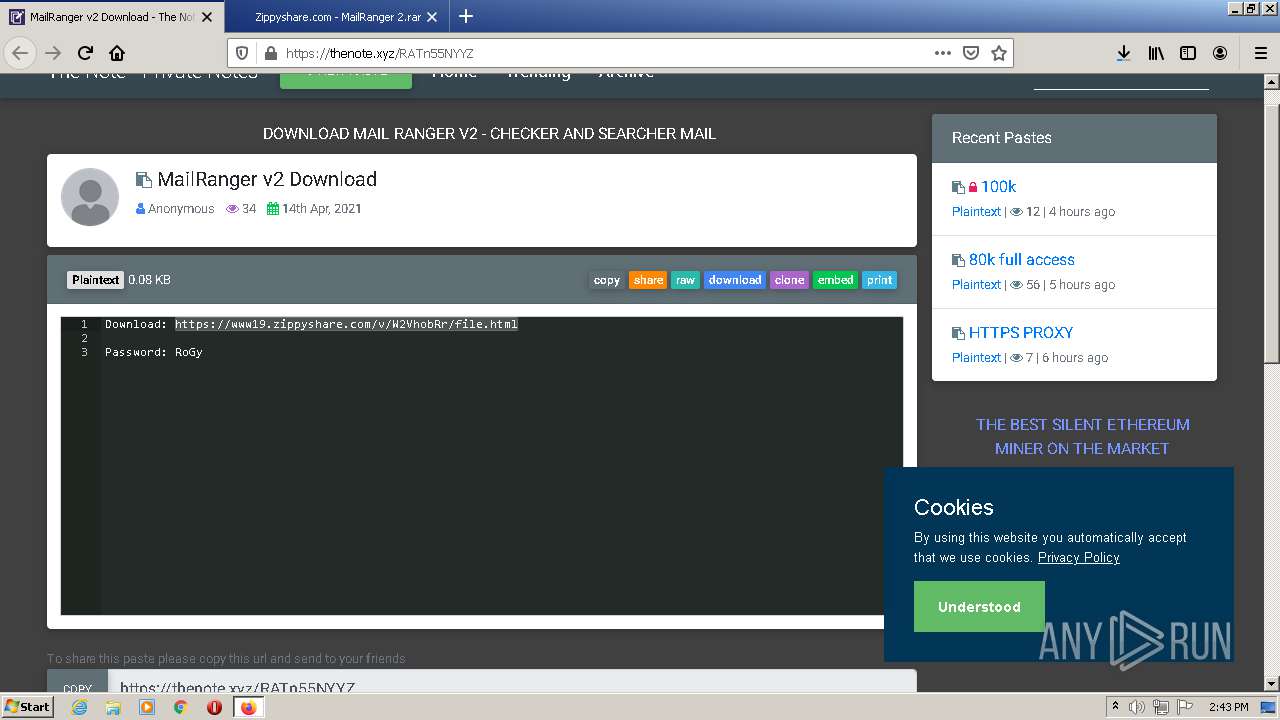Click the green embed button
The height and width of the screenshot is (720, 1280).
(835, 280)
